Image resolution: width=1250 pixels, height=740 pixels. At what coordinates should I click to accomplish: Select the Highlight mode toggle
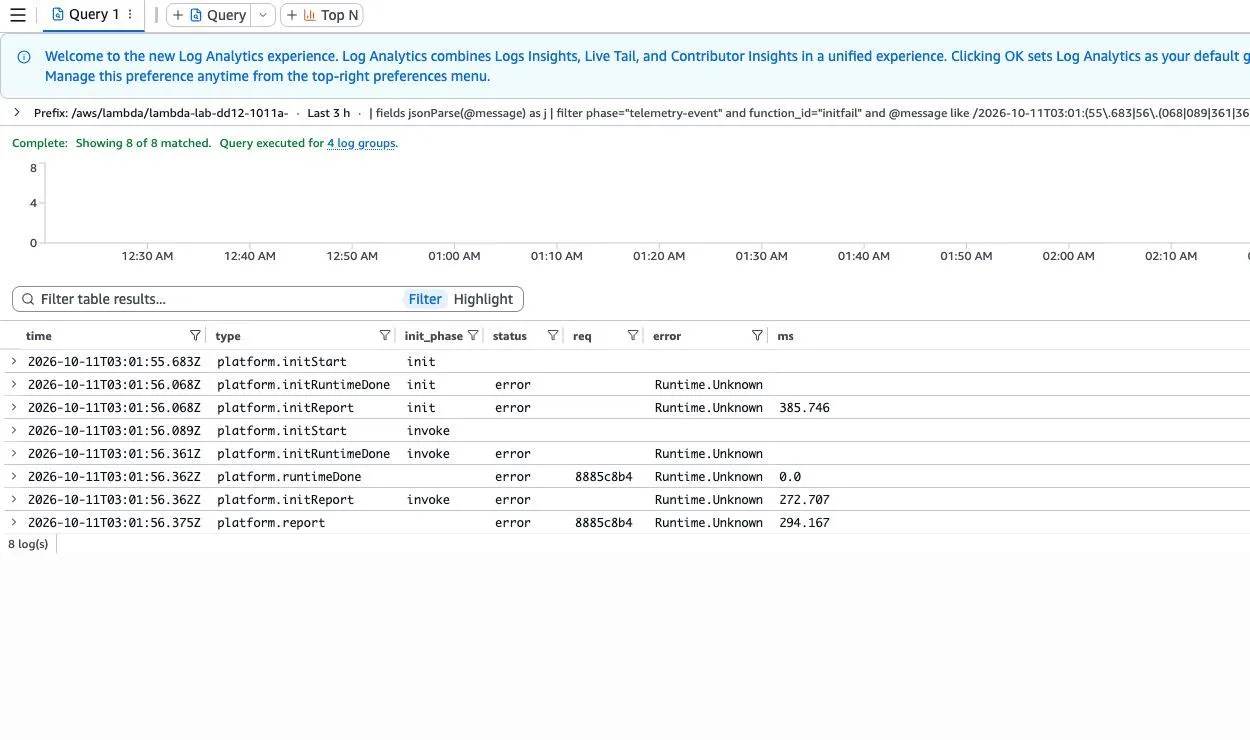pyautogui.click(x=483, y=299)
